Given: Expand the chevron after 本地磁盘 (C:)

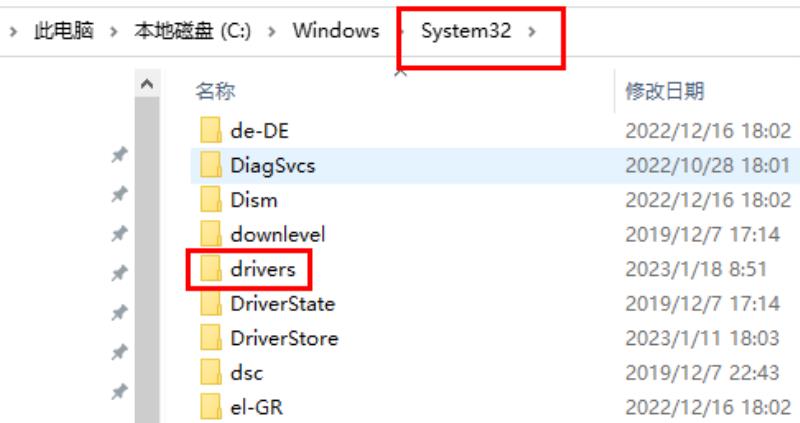Looking at the screenshot, I should [272, 32].
